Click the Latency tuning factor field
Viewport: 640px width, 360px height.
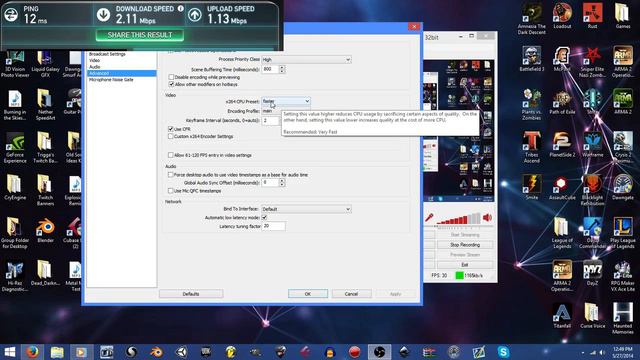click(x=273, y=226)
